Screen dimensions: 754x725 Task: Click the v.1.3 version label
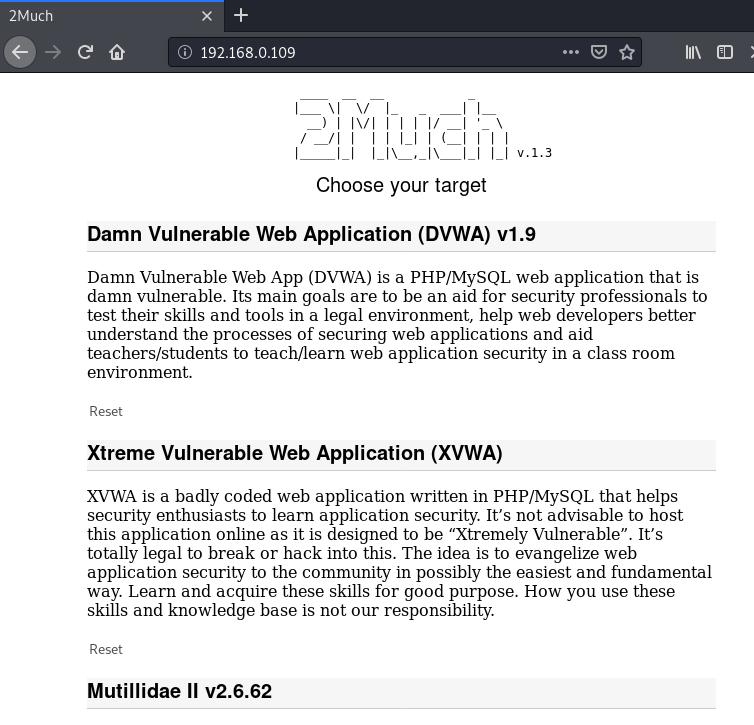534,153
